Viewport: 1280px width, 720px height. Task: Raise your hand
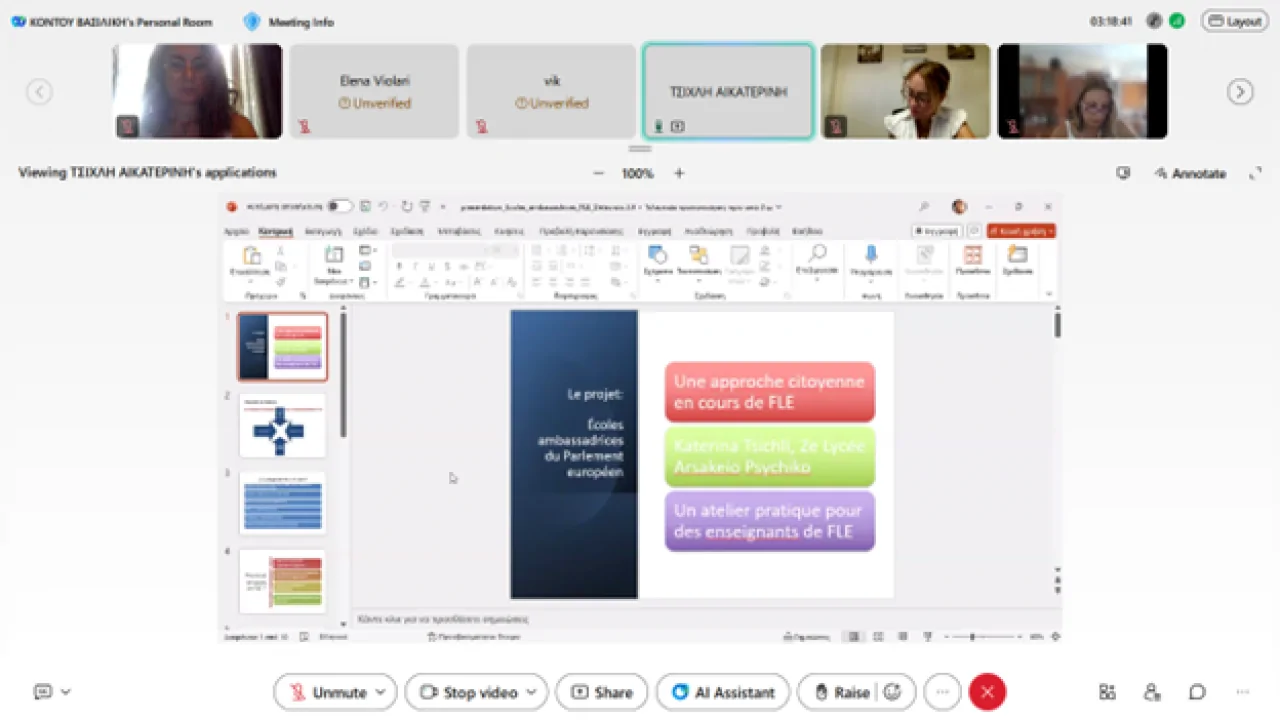tap(842, 692)
